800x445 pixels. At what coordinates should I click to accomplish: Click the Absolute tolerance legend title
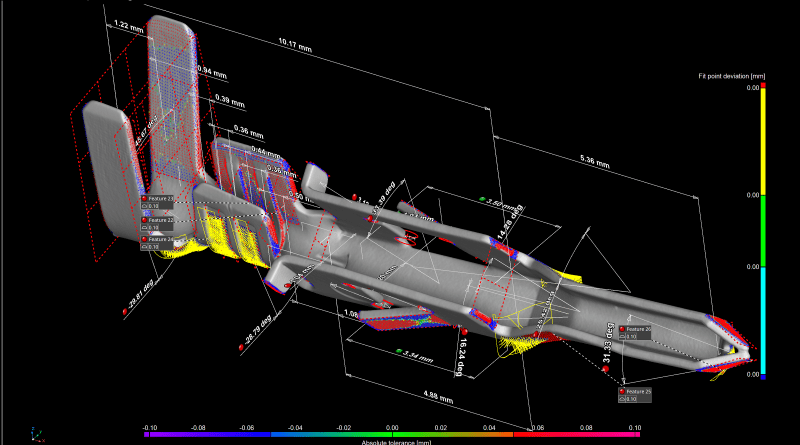click(x=396, y=442)
